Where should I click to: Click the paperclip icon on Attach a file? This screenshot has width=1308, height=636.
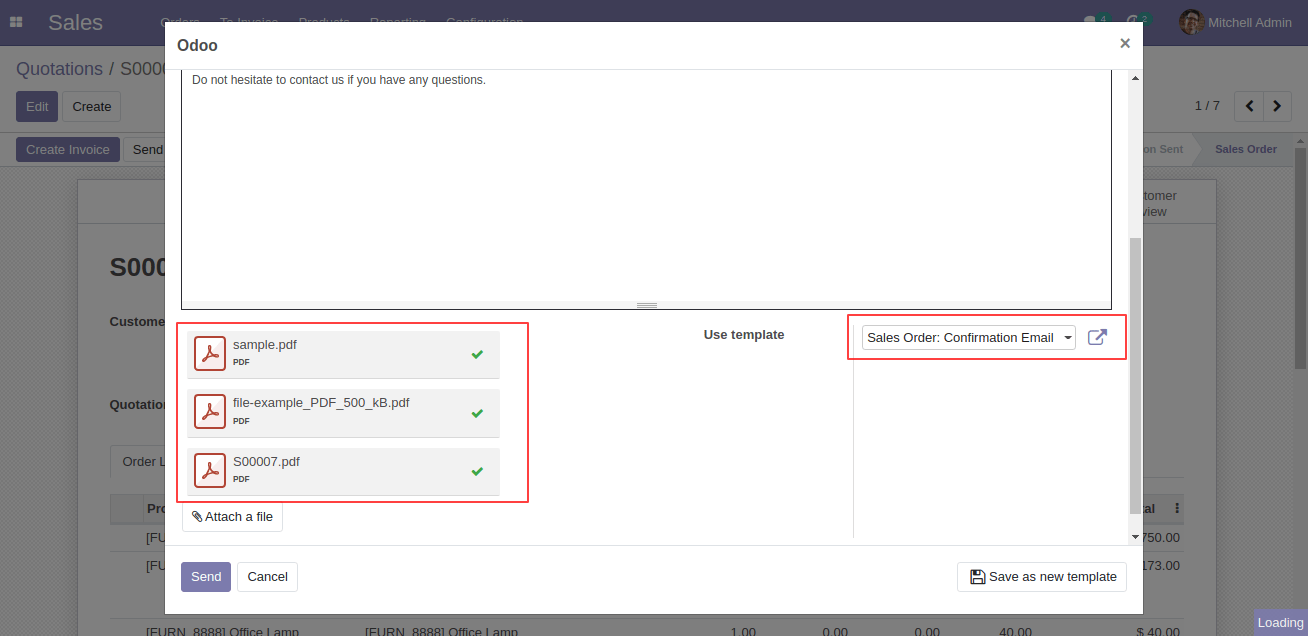197,516
